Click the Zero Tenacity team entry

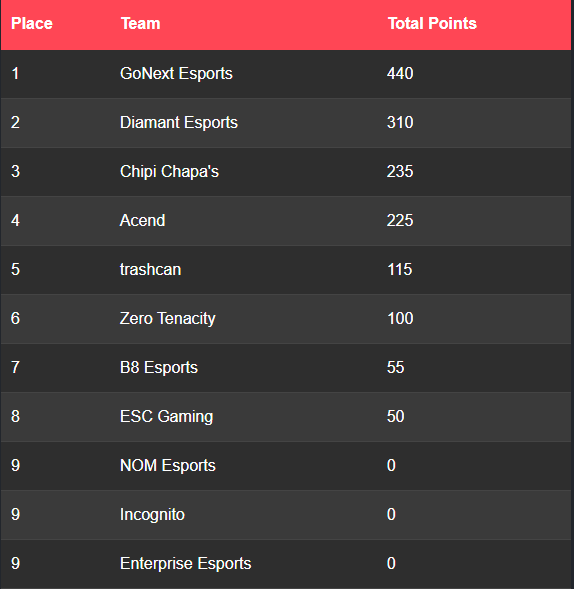point(168,319)
